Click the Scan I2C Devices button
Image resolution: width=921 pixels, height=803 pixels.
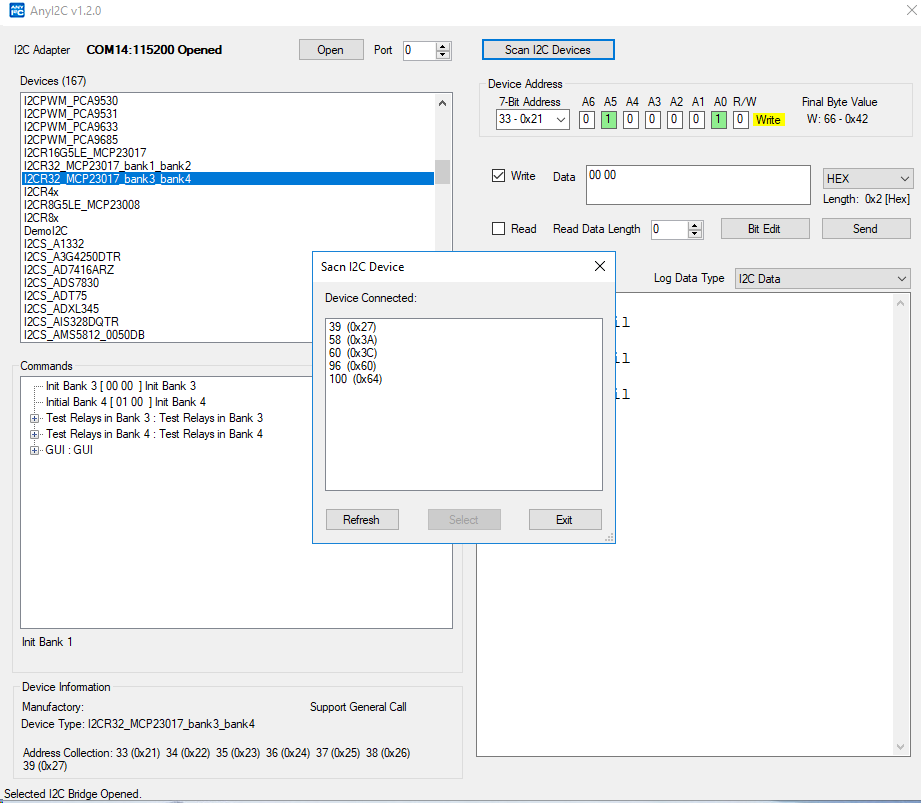pos(547,50)
